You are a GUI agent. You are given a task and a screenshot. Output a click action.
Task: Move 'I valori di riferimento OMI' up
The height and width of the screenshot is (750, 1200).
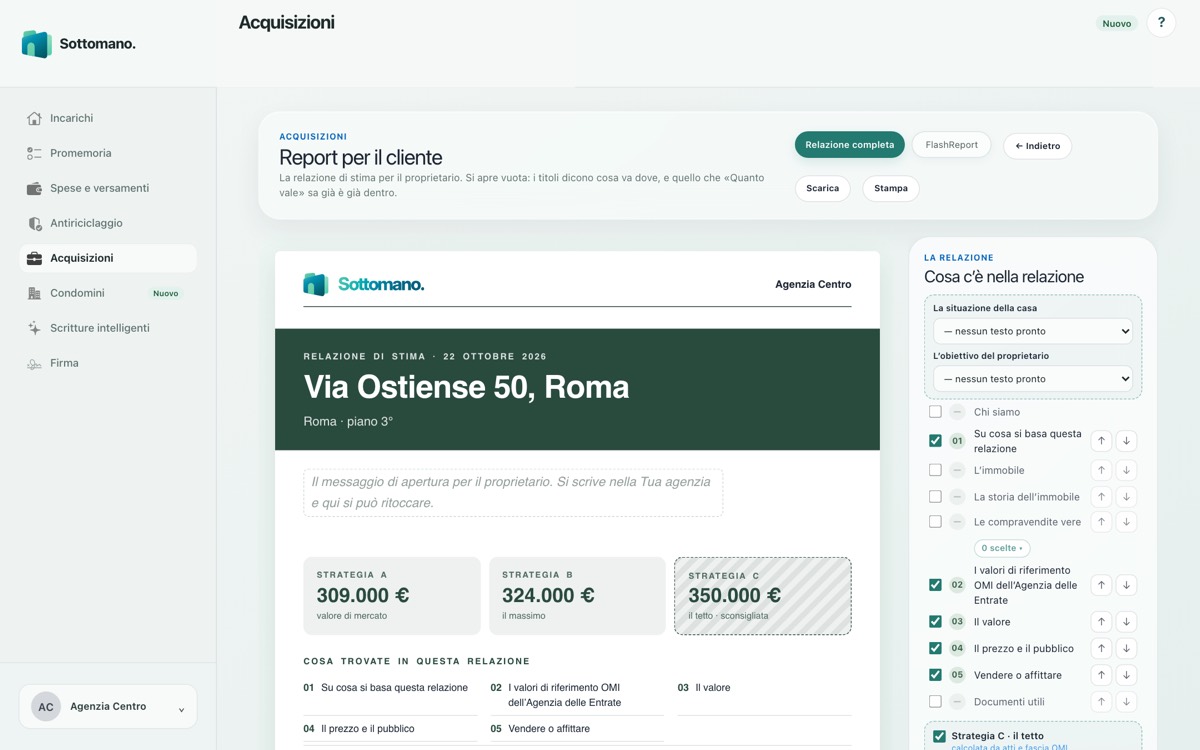click(x=1101, y=585)
